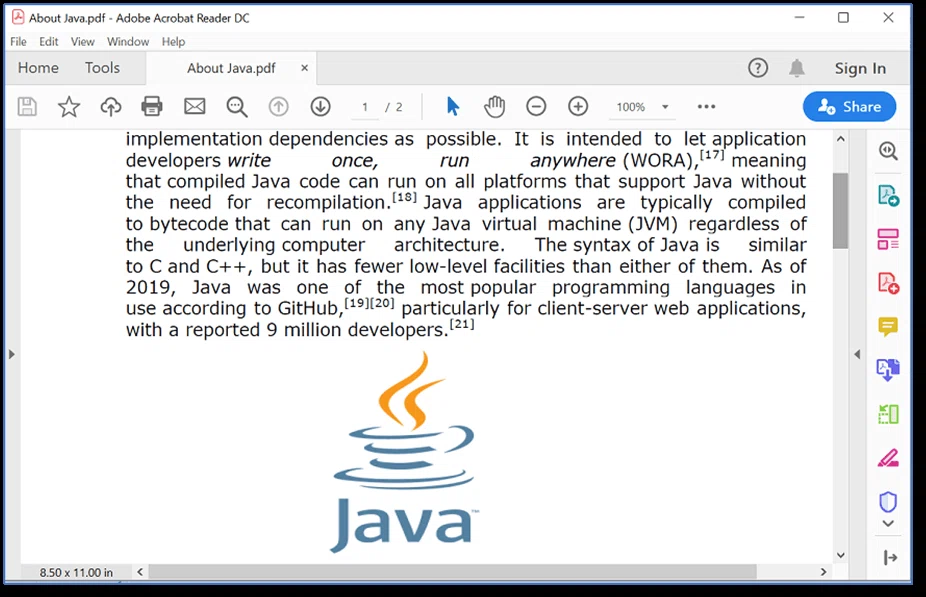Open the Protect shield tool
The image size is (926, 597).
(888, 502)
